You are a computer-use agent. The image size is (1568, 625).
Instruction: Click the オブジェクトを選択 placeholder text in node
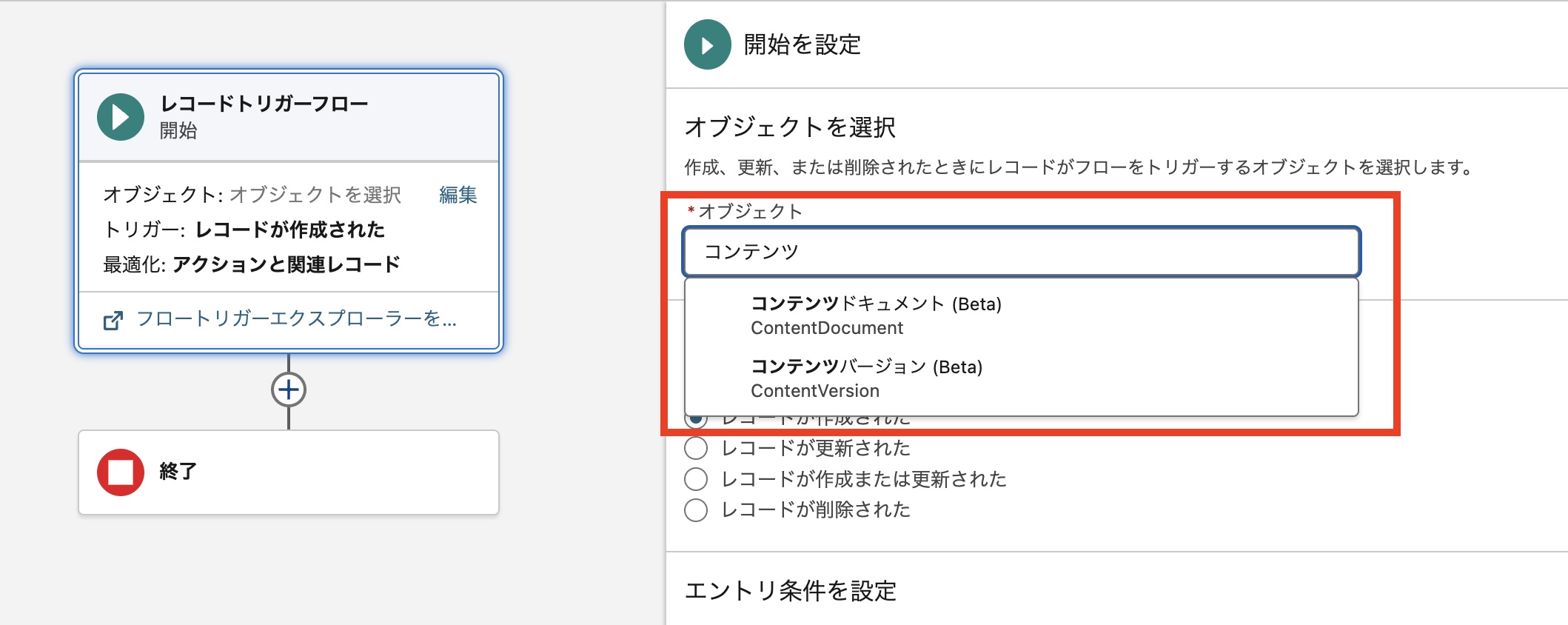tap(315, 195)
